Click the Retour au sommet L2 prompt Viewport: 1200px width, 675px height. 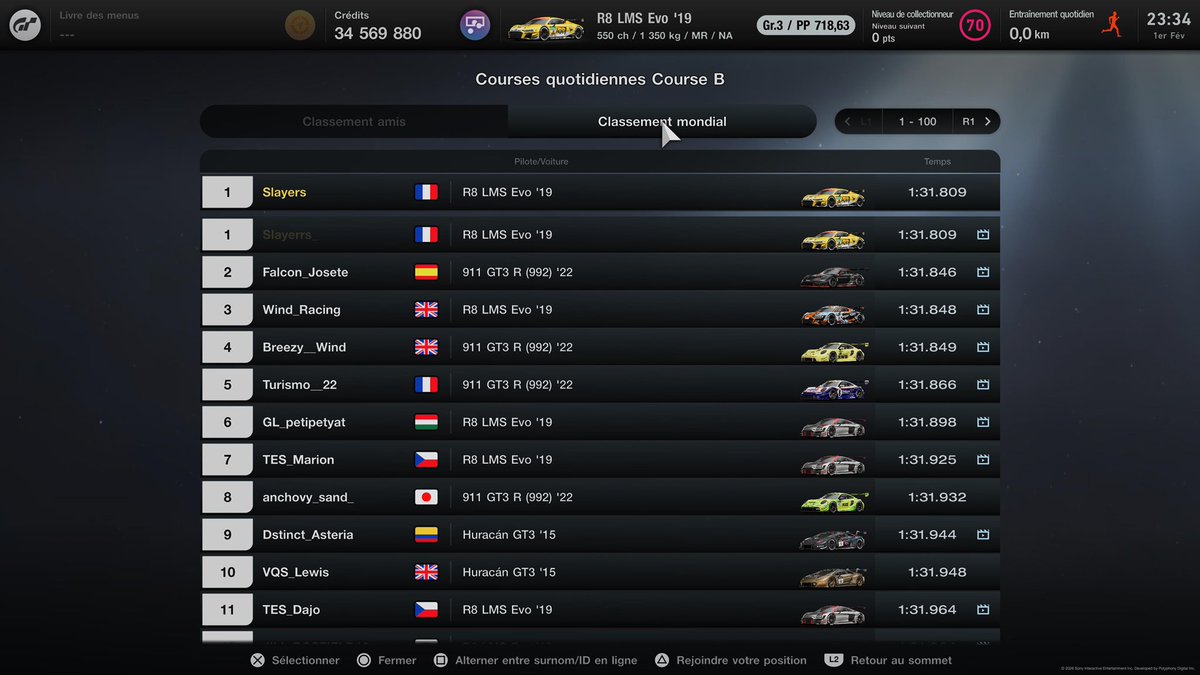pos(888,660)
